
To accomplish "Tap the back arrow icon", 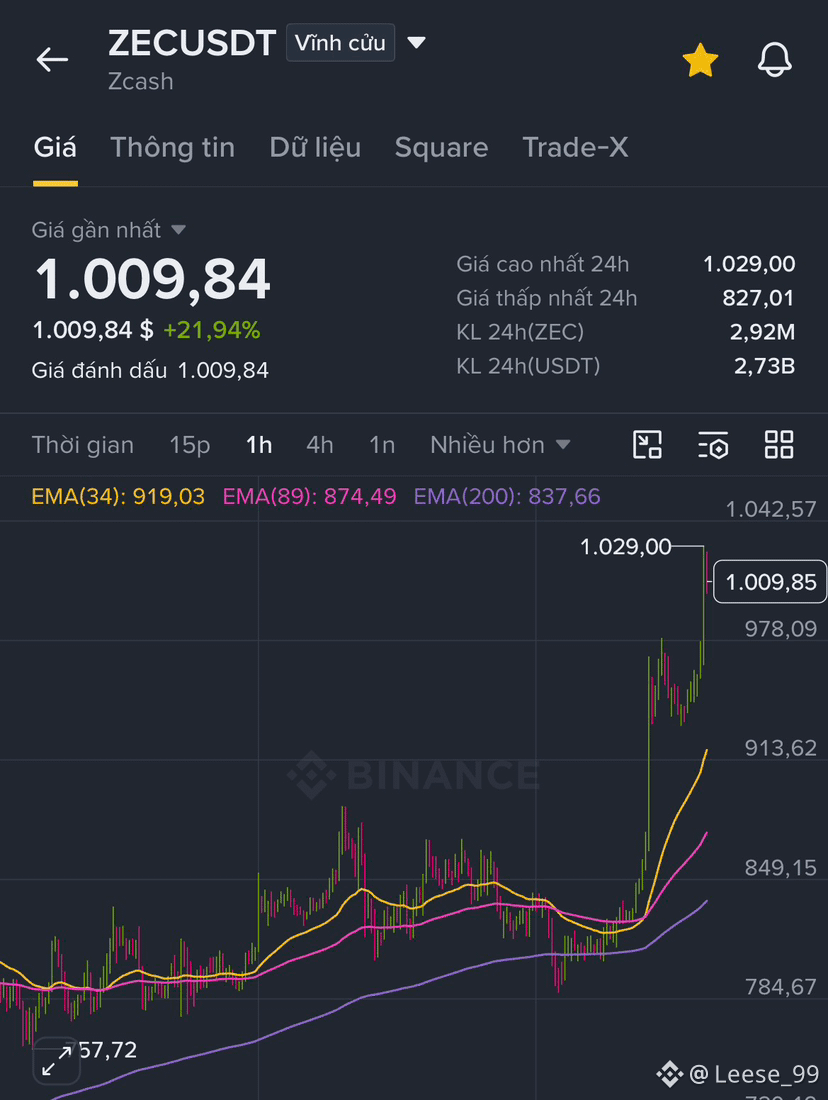I will pyautogui.click(x=52, y=60).
